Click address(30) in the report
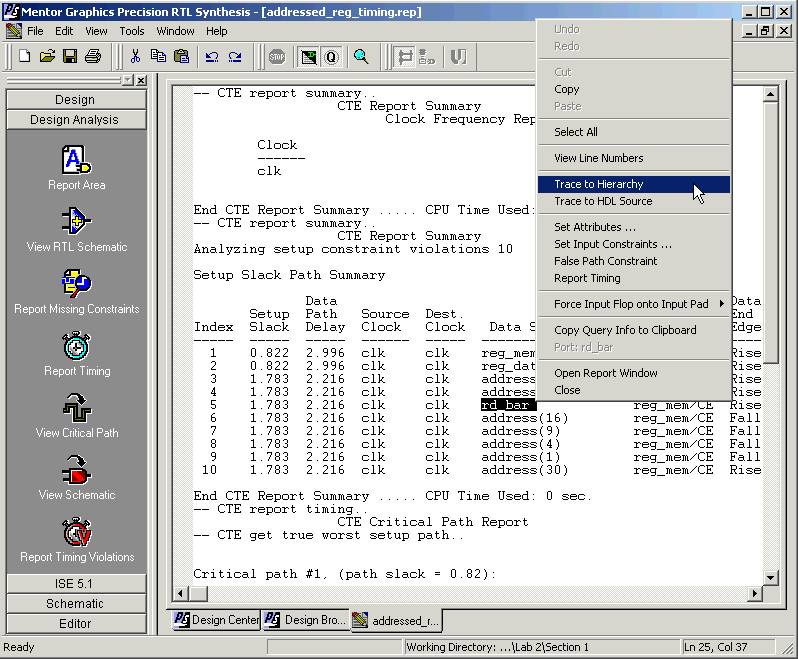798x659 pixels. (525, 470)
